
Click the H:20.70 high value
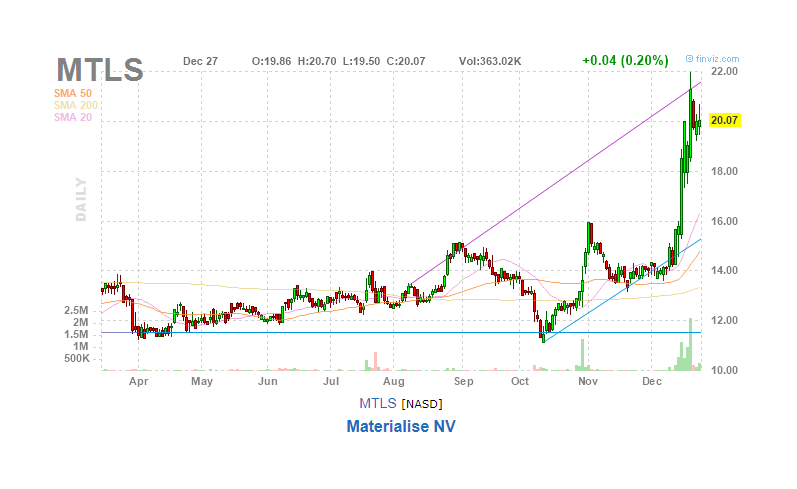coord(317,62)
